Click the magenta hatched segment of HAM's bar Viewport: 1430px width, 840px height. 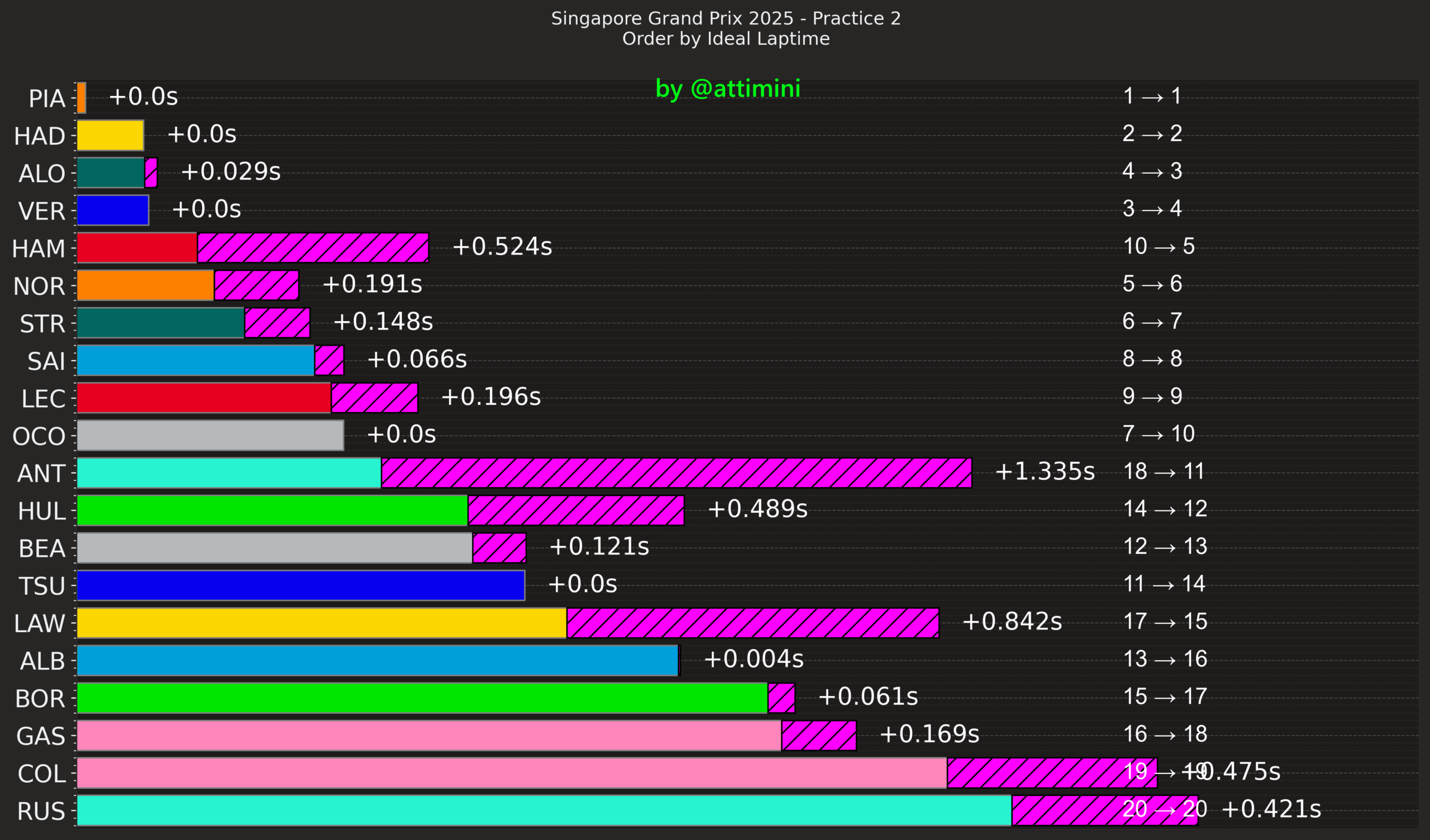coord(313,247)
